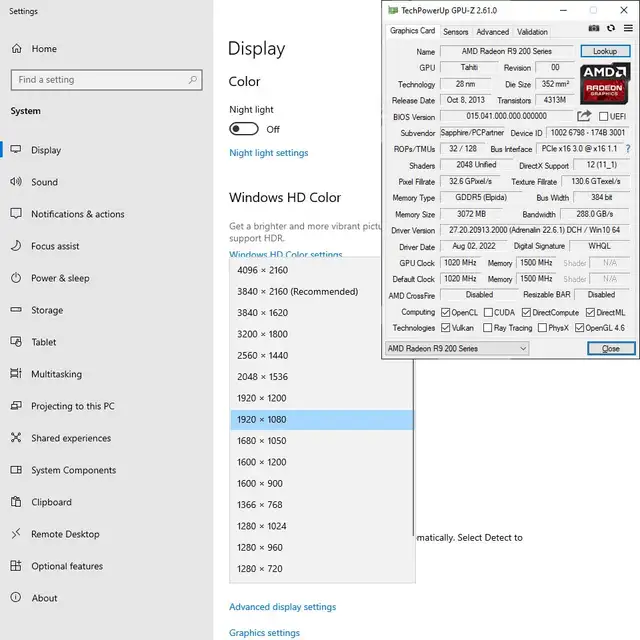Image resolution: width=640 pixels, height=640 pixels.
Task: Click the Lookup button in GPU-Z
Action: 605,51
